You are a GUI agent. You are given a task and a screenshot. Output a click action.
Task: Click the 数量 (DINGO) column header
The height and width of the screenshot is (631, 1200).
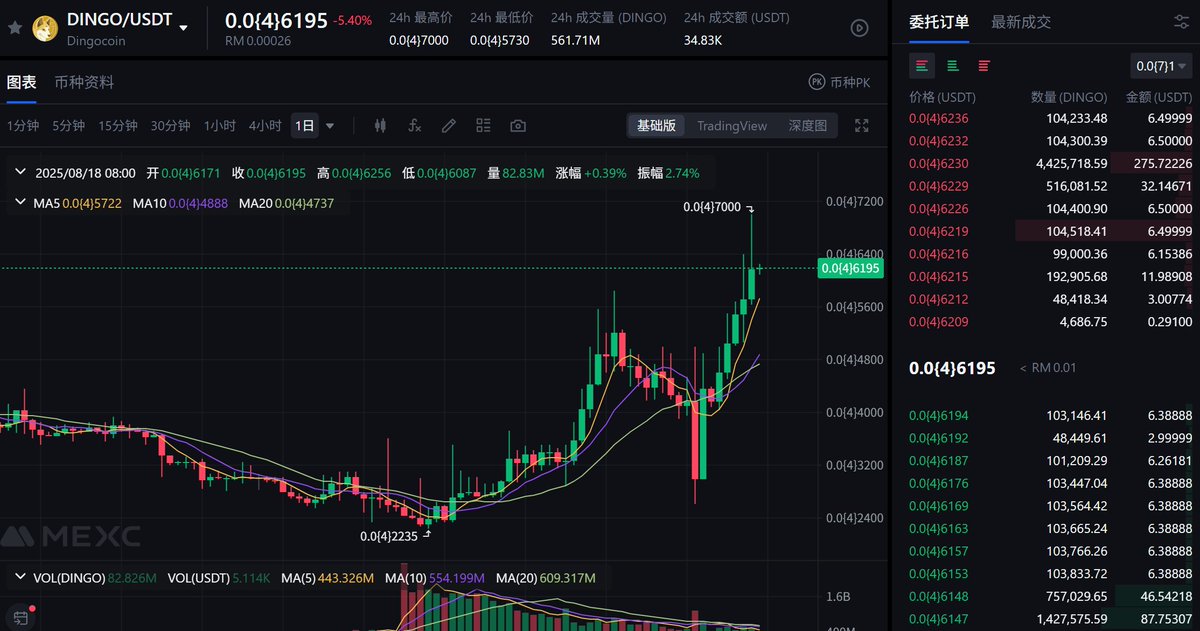pos(1069,97)
